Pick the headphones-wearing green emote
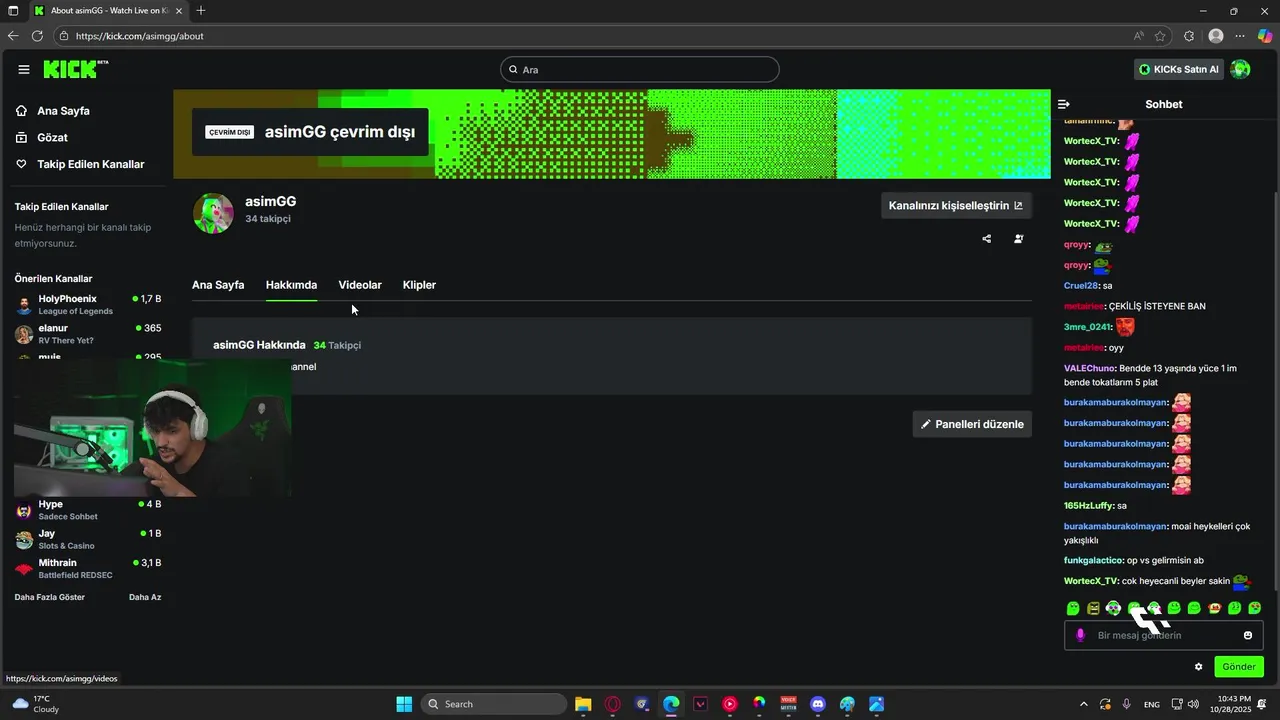The image size is (1280, 720). (1113, 608)
